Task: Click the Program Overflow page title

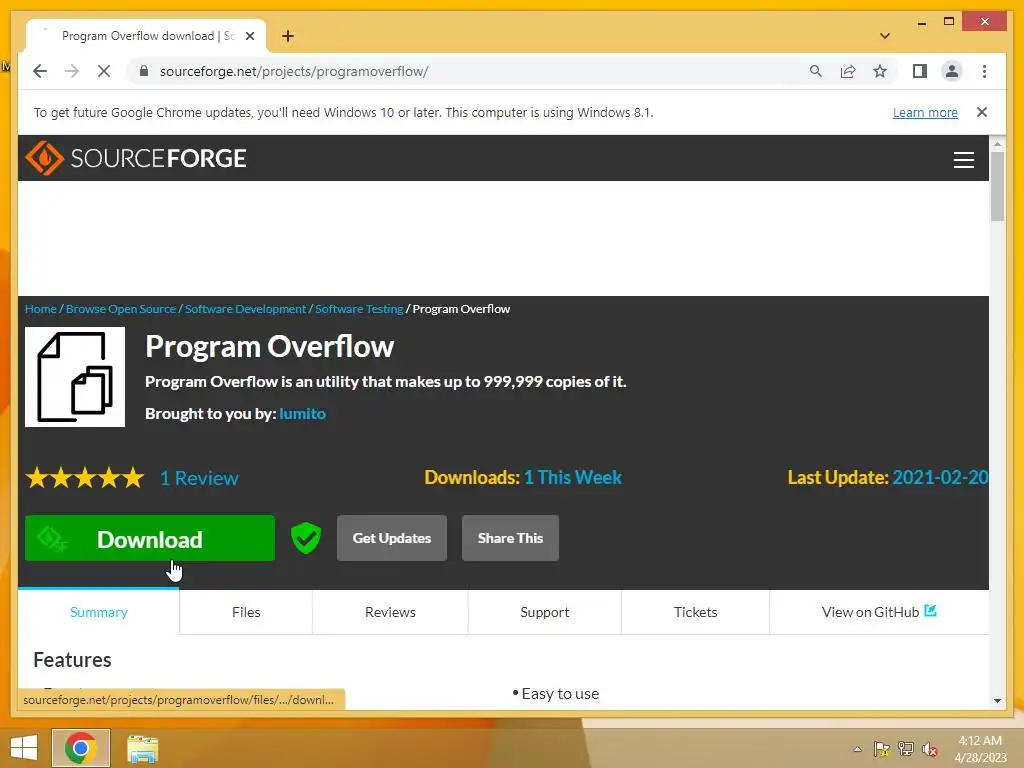Action: point(270,346)
